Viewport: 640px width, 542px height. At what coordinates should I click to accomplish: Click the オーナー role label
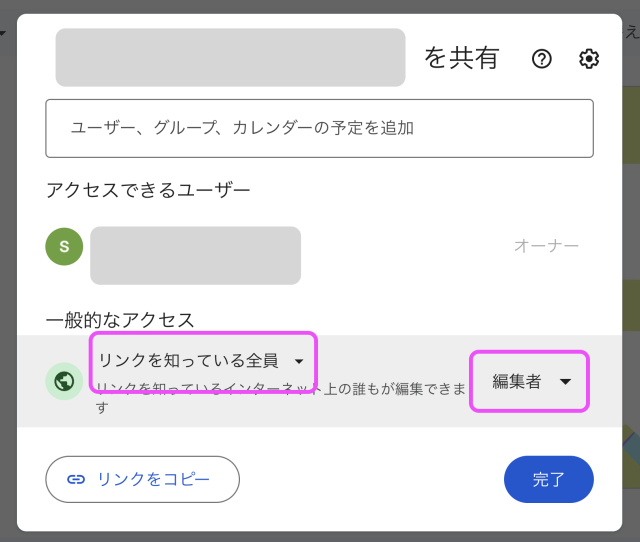click(x=546, y=246)
